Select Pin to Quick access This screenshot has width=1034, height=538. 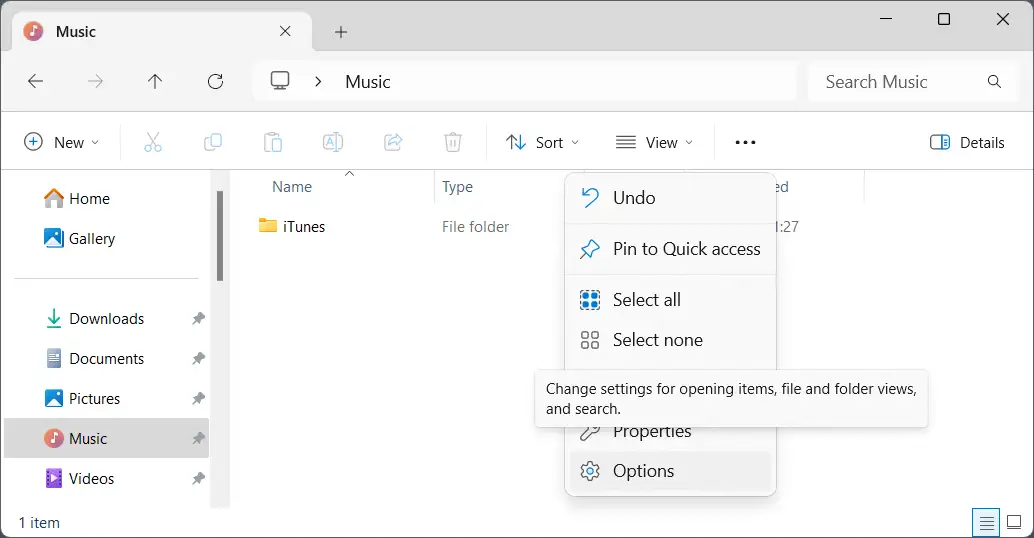(x=686, y=249)
